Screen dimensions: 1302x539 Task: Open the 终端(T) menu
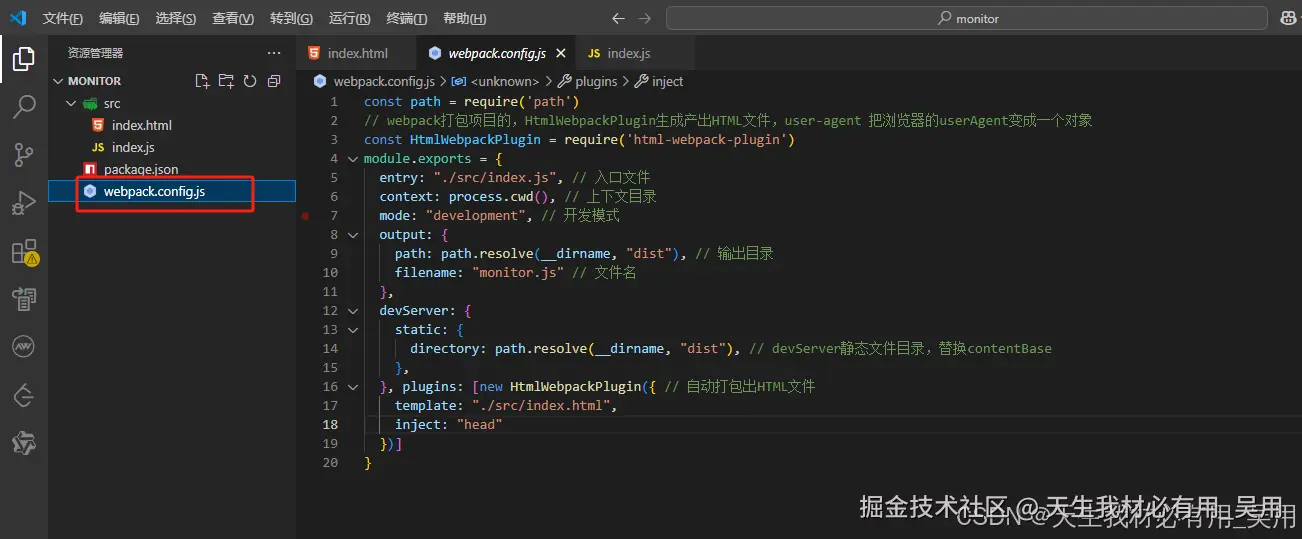click(x=407, y=19)
